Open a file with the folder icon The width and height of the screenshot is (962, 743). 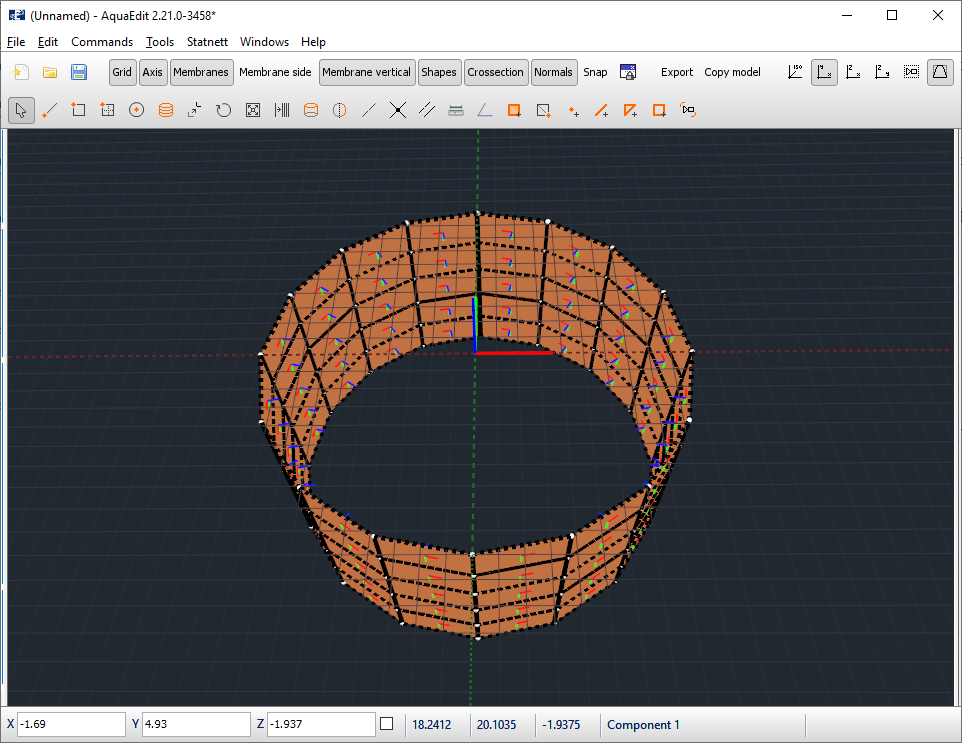point(50,72)
